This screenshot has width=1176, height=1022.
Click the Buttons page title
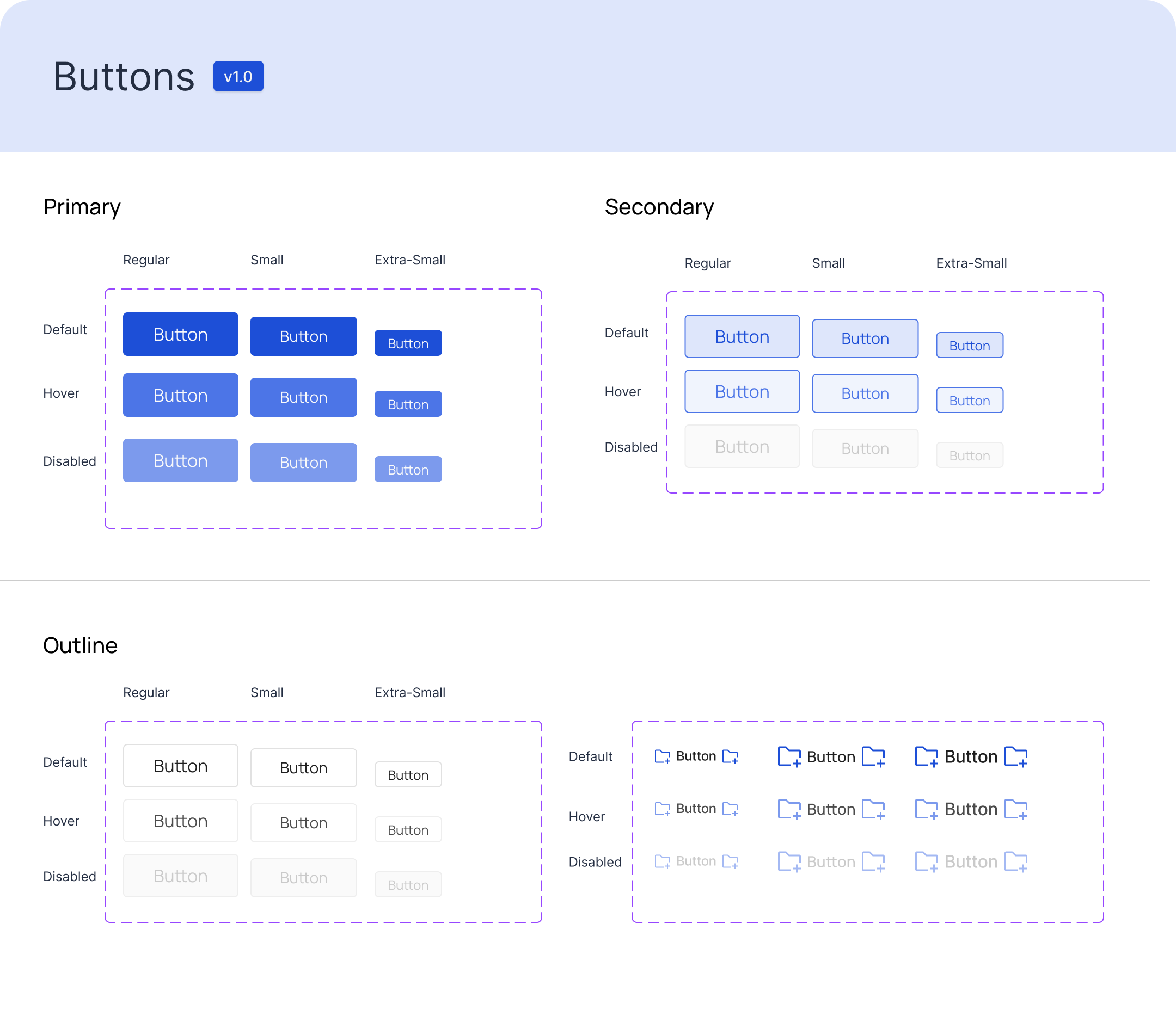[124, 76]
